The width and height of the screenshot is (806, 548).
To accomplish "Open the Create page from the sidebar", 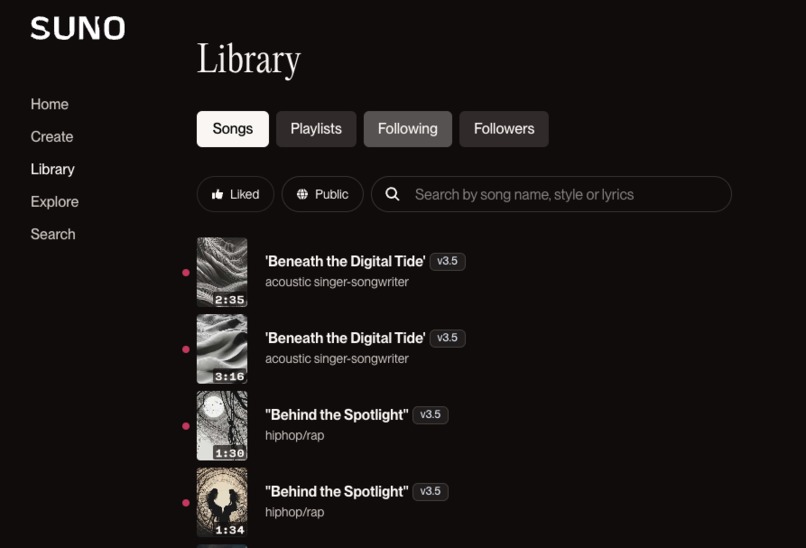I will click(x=52, y=137).
